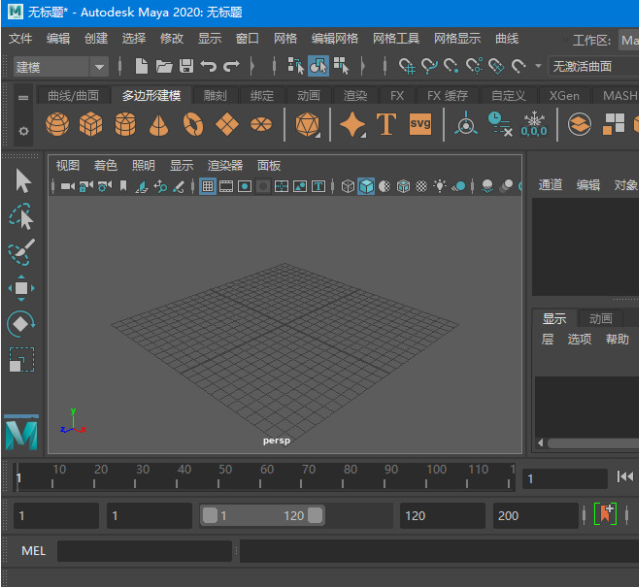
Task: Toggle snap to grids icon
Action: point(407,66)
